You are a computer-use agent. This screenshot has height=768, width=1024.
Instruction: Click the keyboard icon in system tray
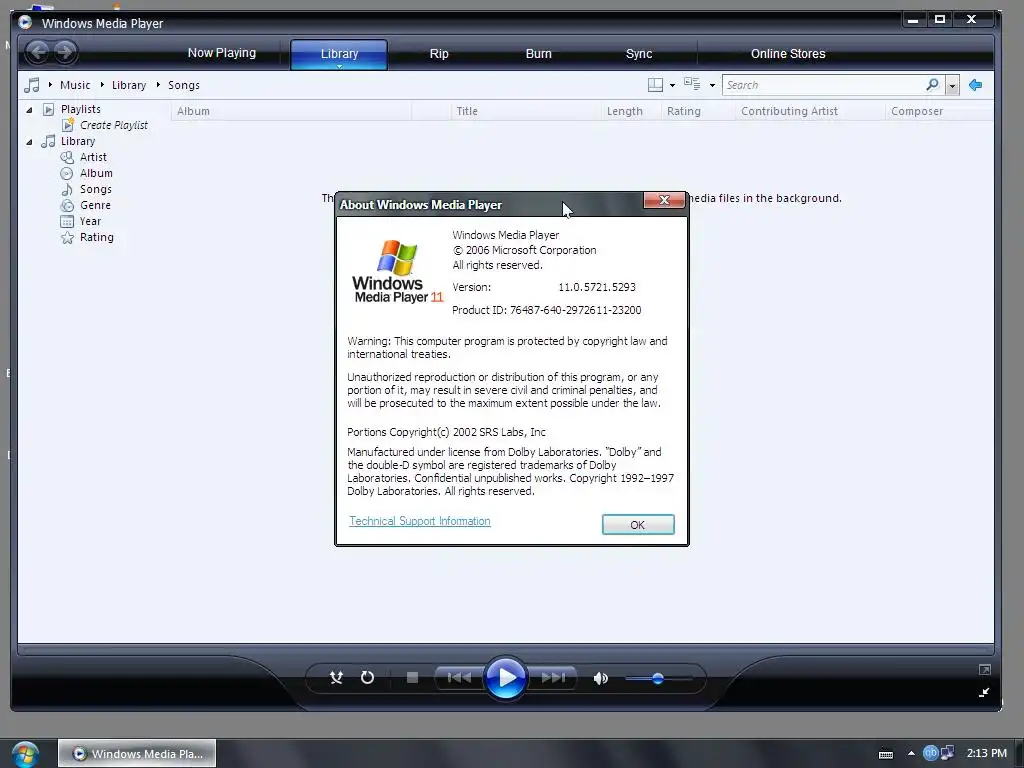point(886,754)
